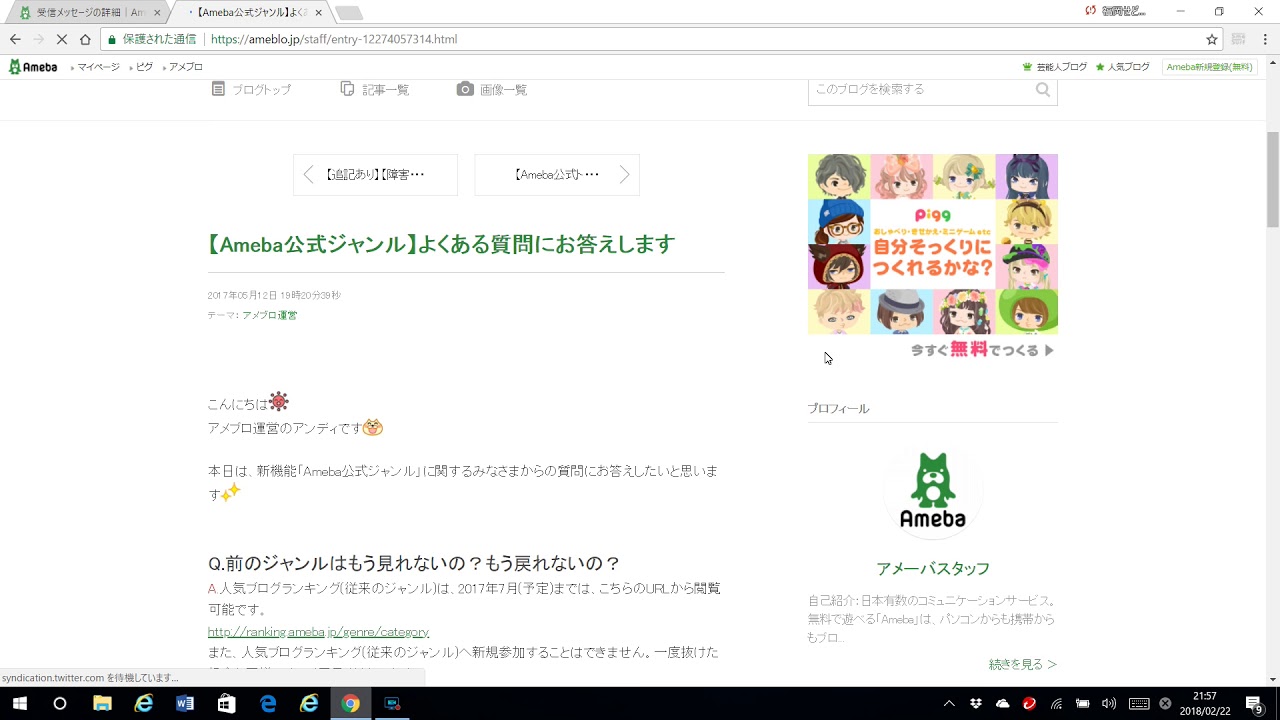The height and width of the screenshot is (720, 1280).
Task: Open Dropbox tray icon
Action: 977,703
